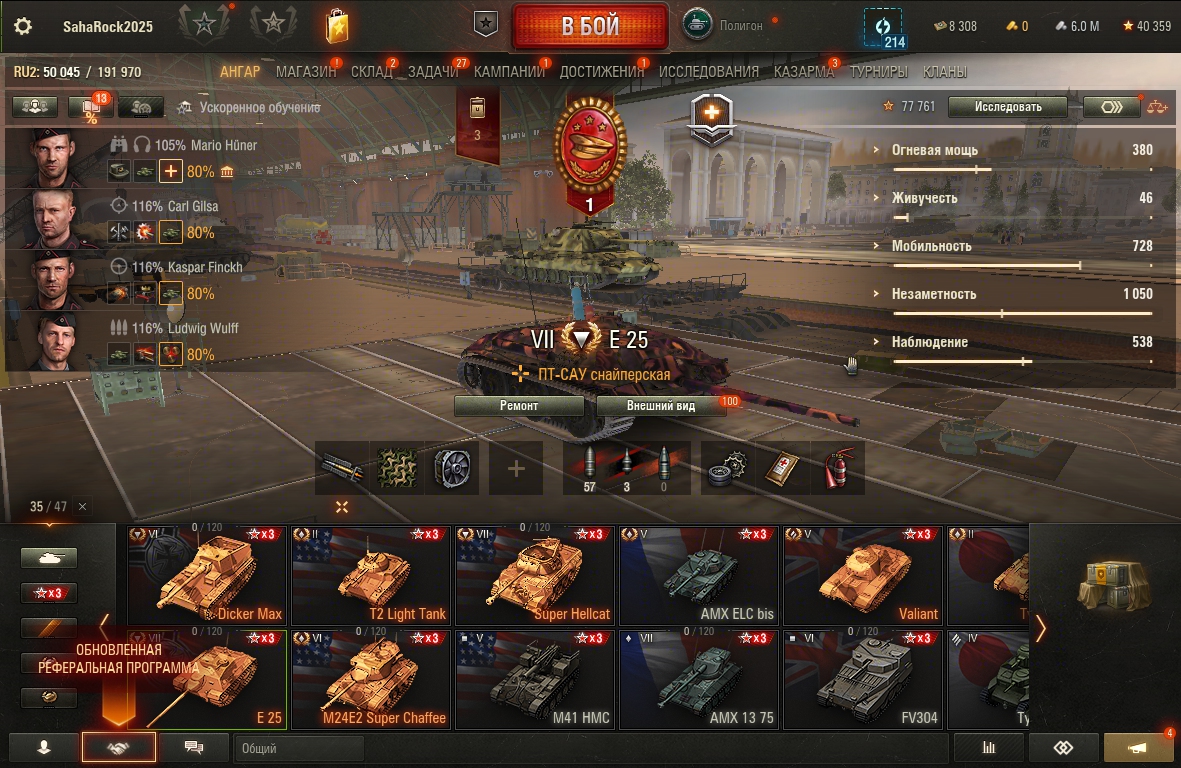Click the Исследовать button

(1008, 107)
